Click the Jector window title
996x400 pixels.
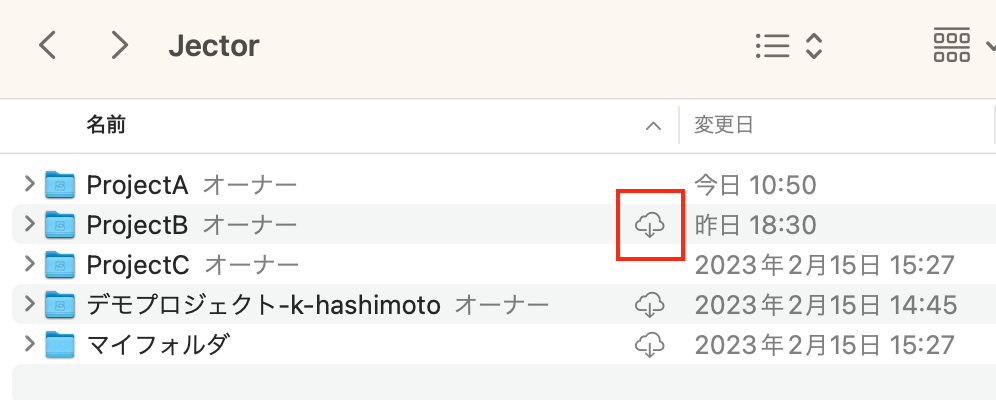(214, 46)
